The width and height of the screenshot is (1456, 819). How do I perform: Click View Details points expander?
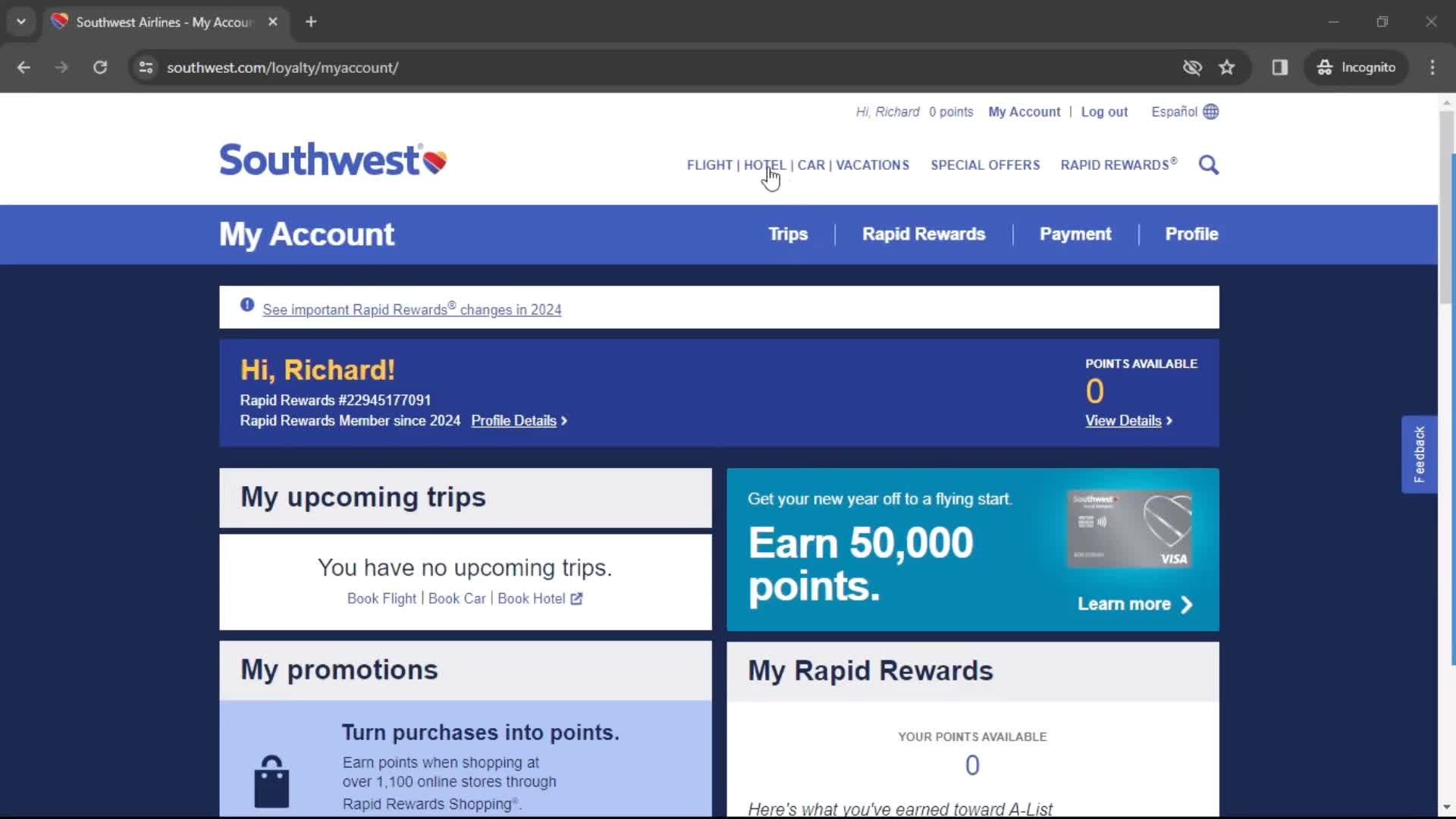coord(1127,420)
